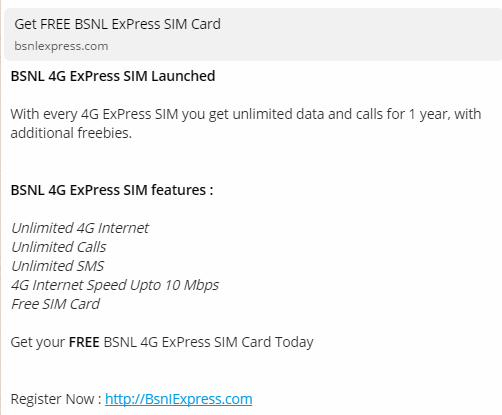Select the 'Unlimited 4G Internet' feature line
This screenshot has height=415, width=502.
80,228
